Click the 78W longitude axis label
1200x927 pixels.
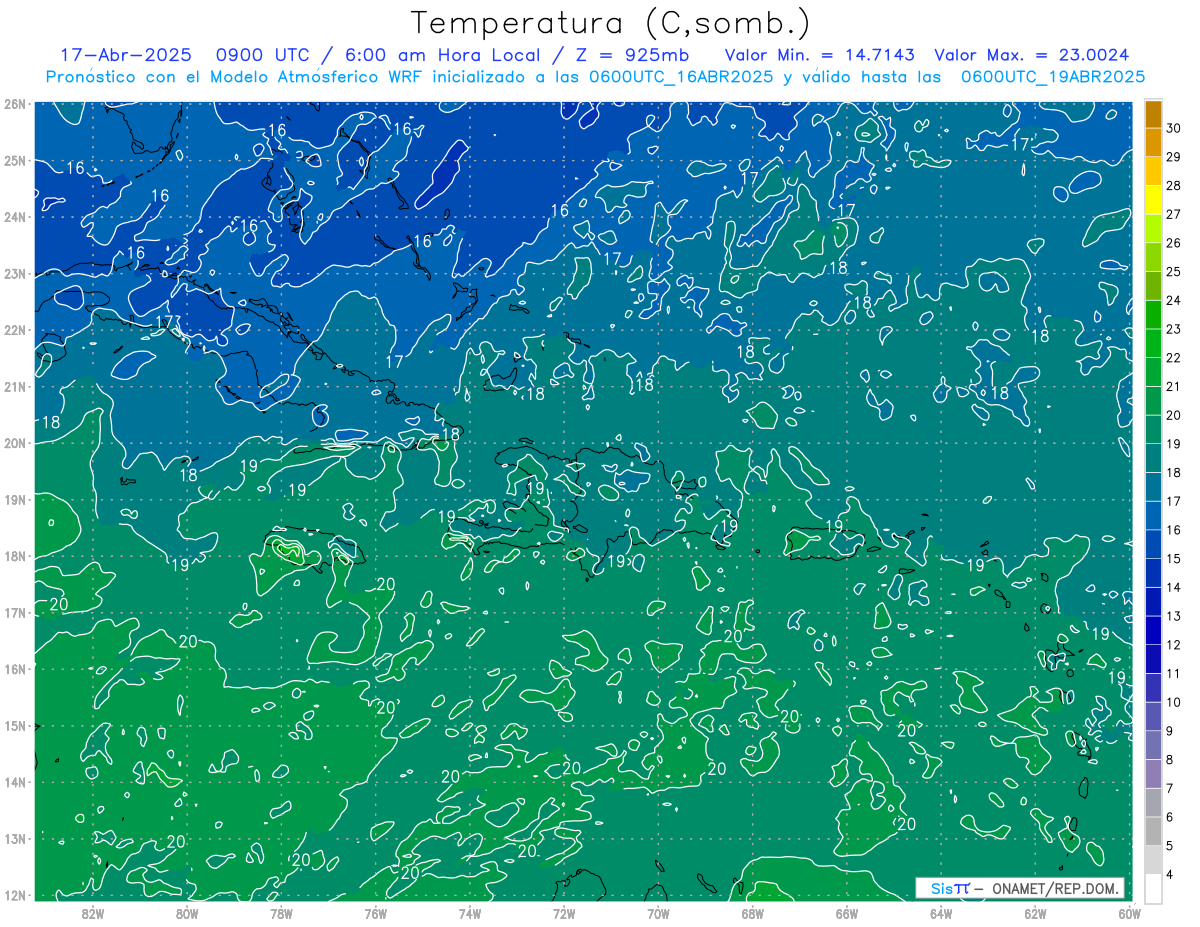pos(281,913)
